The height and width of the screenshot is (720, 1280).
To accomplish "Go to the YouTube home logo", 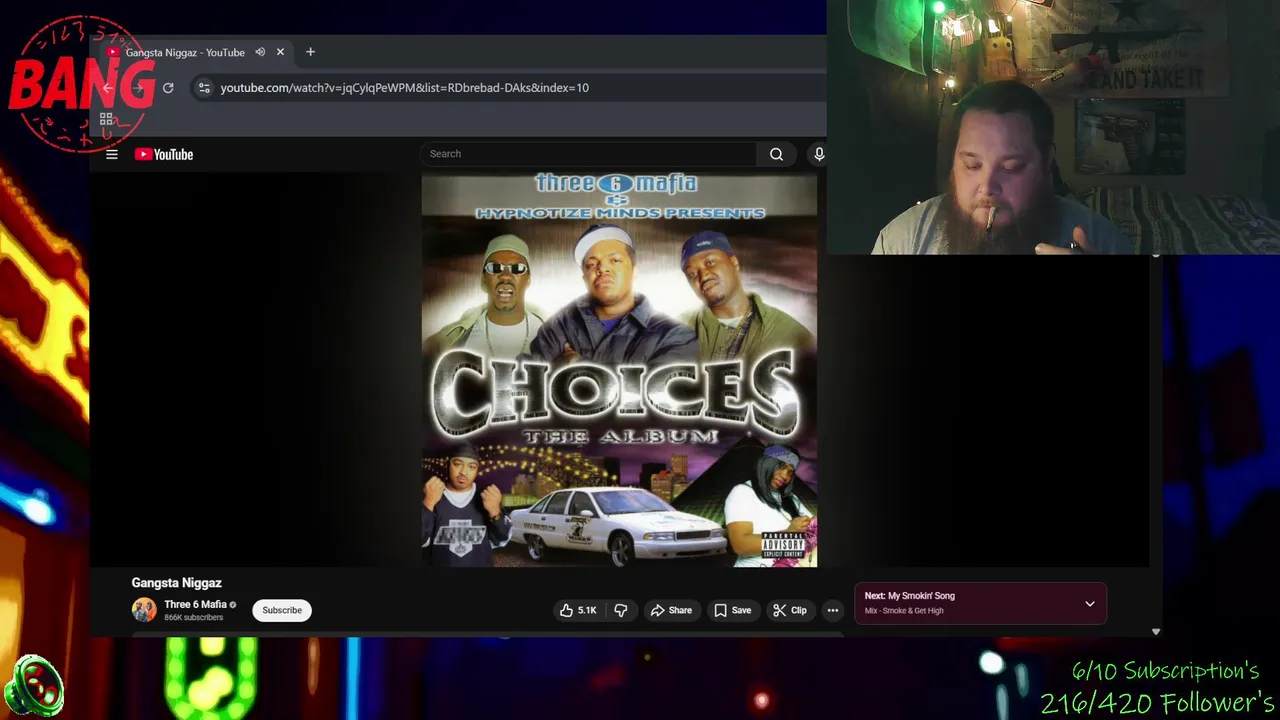I will click(x=164, y=154).
